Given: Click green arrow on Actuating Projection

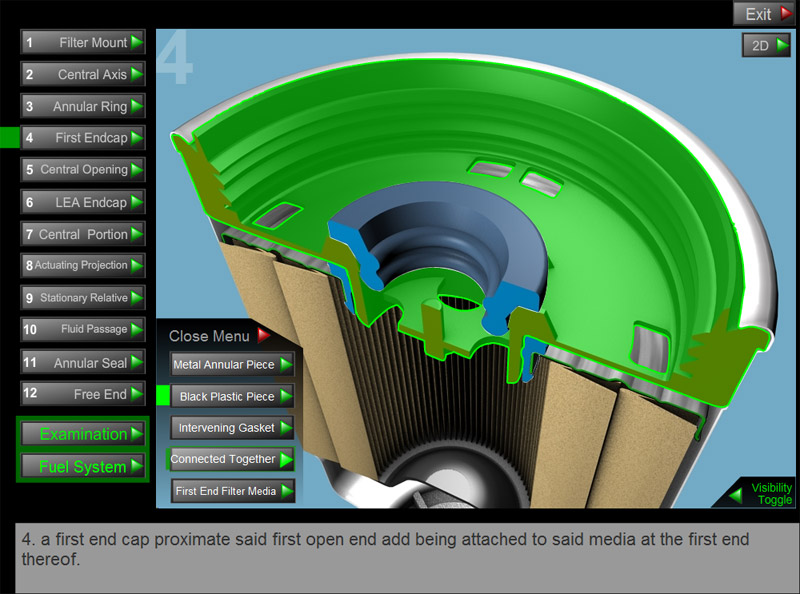Looking at the screenshot, I should (x=136, y=265).
